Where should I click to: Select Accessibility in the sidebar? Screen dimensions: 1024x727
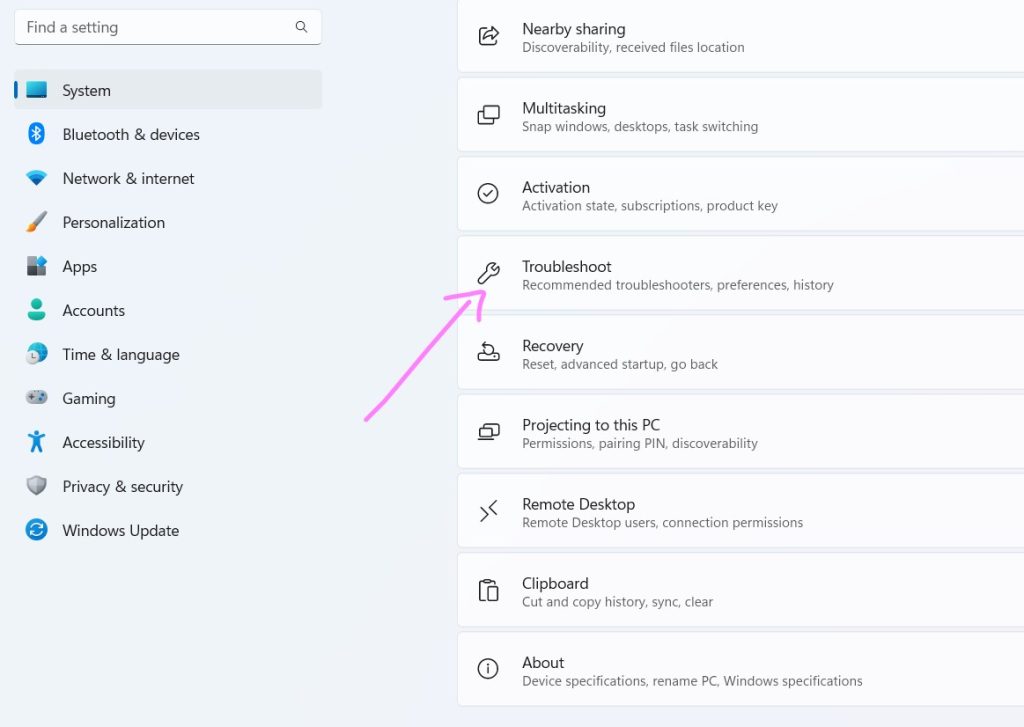click(x=103, y=442)
